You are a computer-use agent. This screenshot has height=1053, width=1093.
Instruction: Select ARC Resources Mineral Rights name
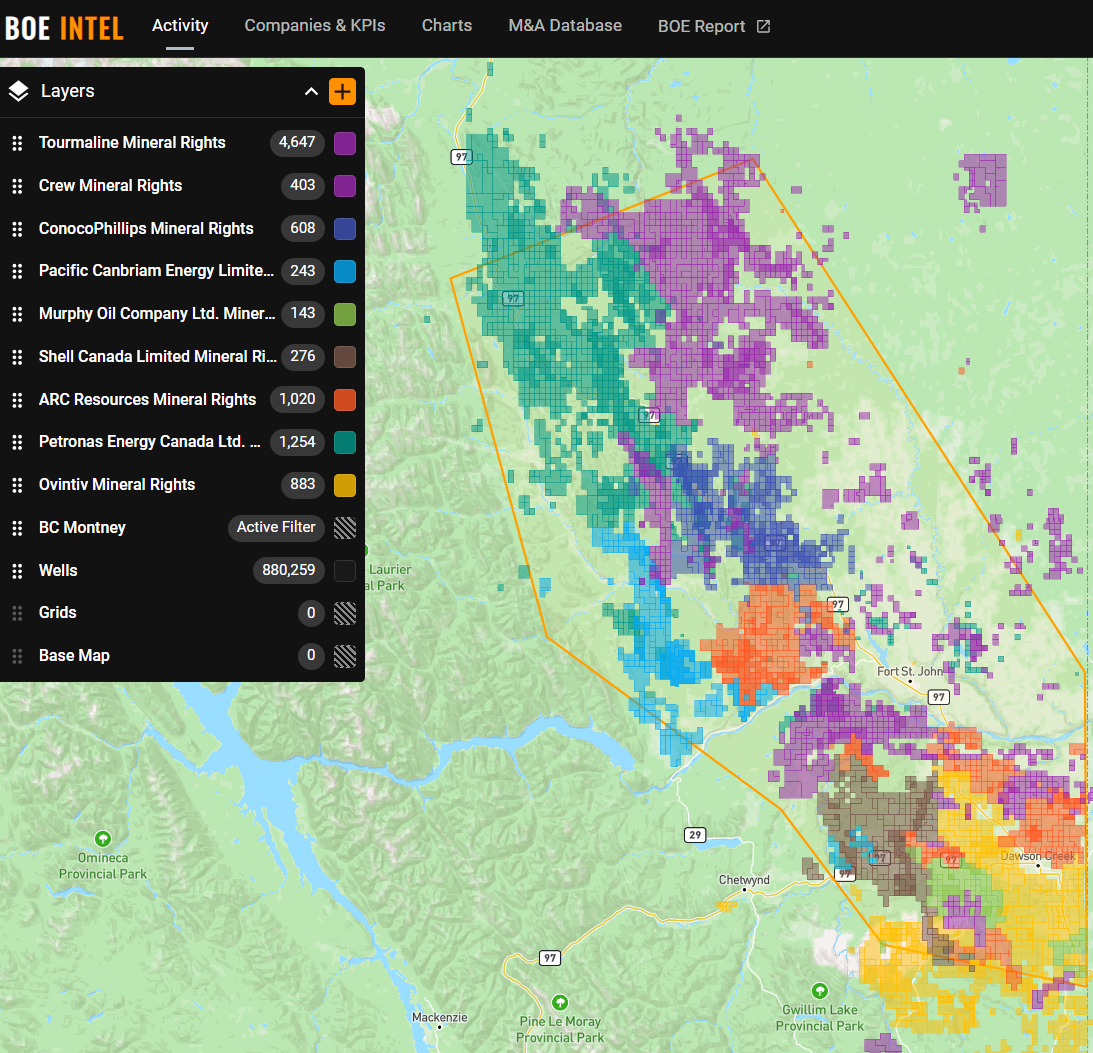(x=148, y=400)
